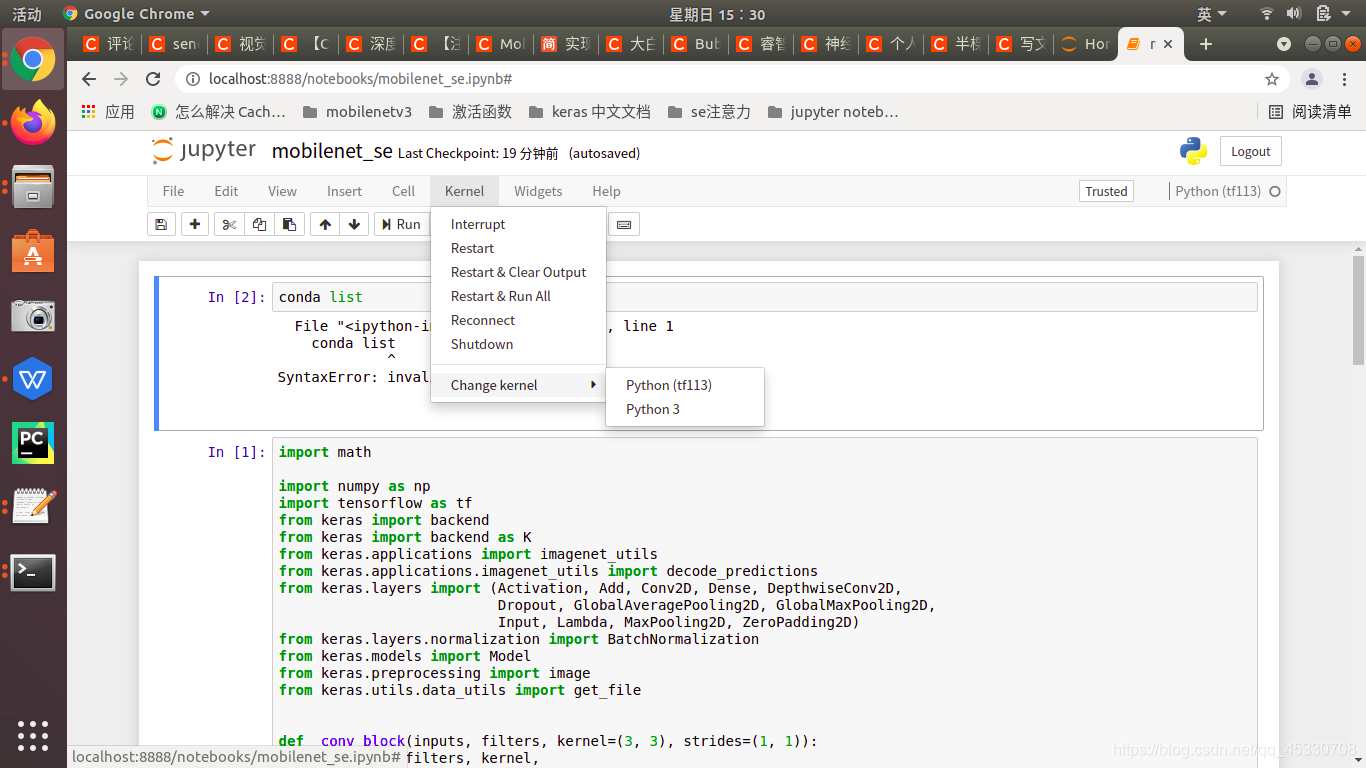The height and width of the screenshot is (768, 1366).
Task: Click into the conda list code cell
Action: [x=765, y=297]
